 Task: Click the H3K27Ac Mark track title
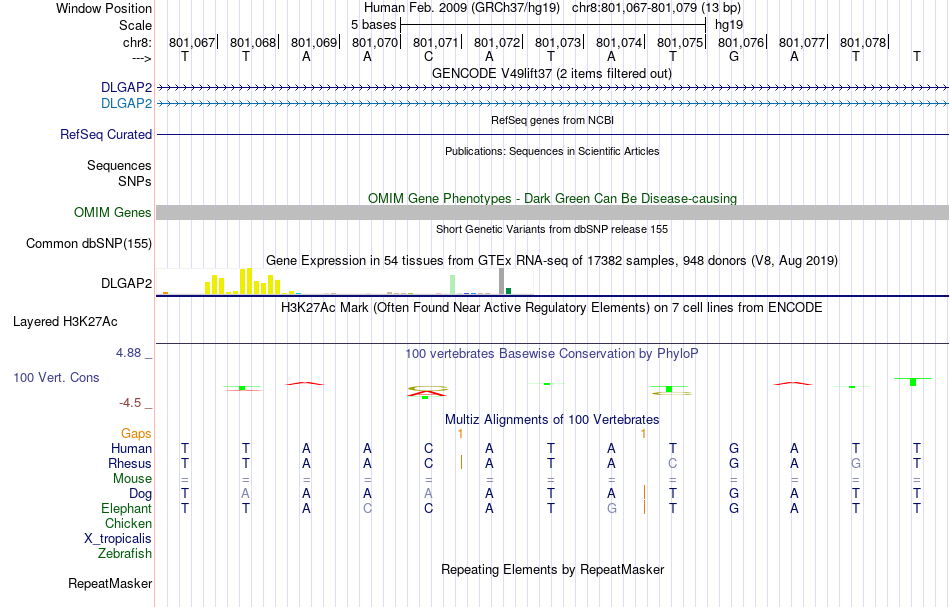tap(552, 307)
